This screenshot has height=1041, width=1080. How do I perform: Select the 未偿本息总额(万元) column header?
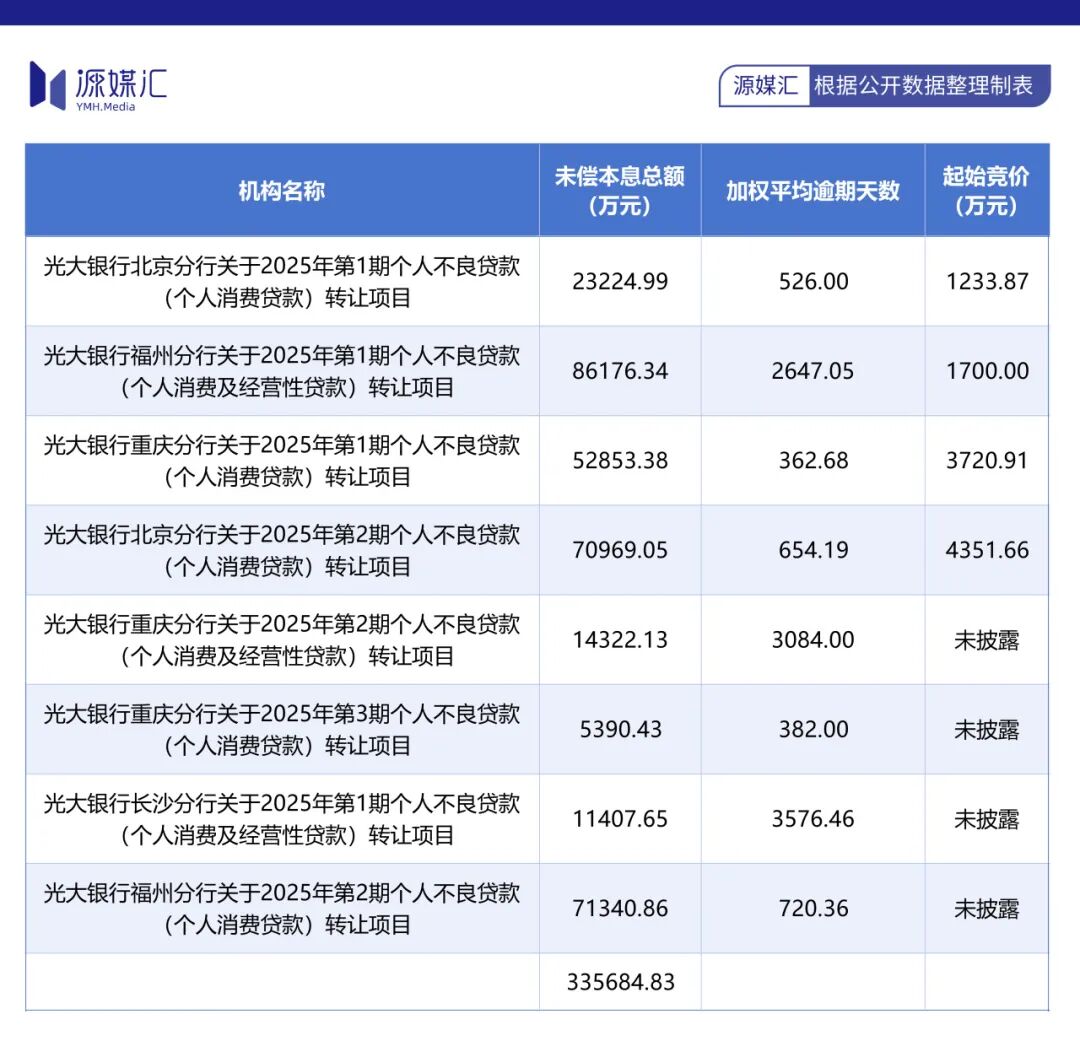[620, 189]
